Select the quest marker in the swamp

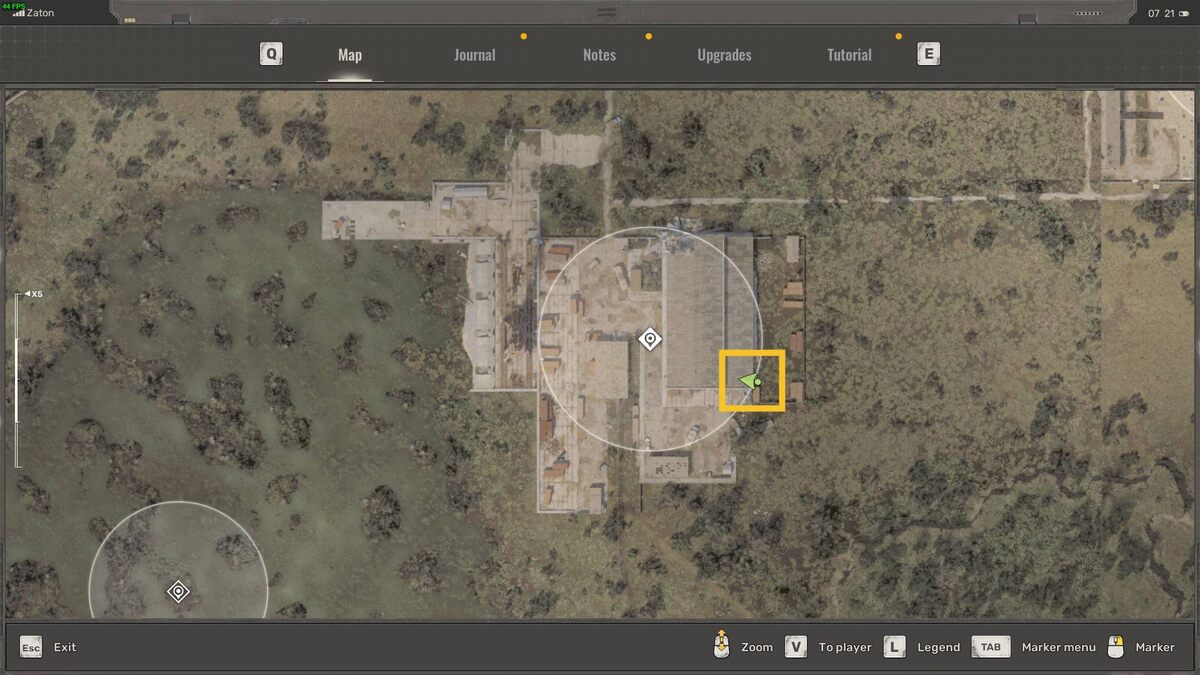[178, 591]
